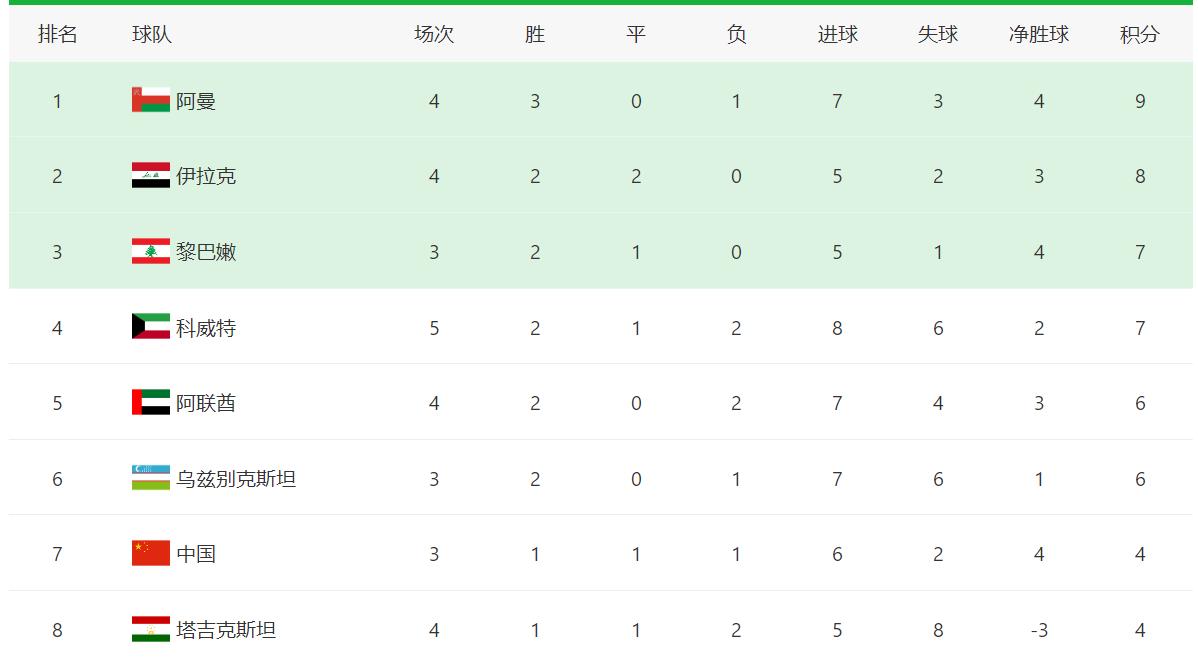The height and width of the screenshot is (666, 1198).
Task: Click the 进球 column header
Action: (x=837, y=34)
